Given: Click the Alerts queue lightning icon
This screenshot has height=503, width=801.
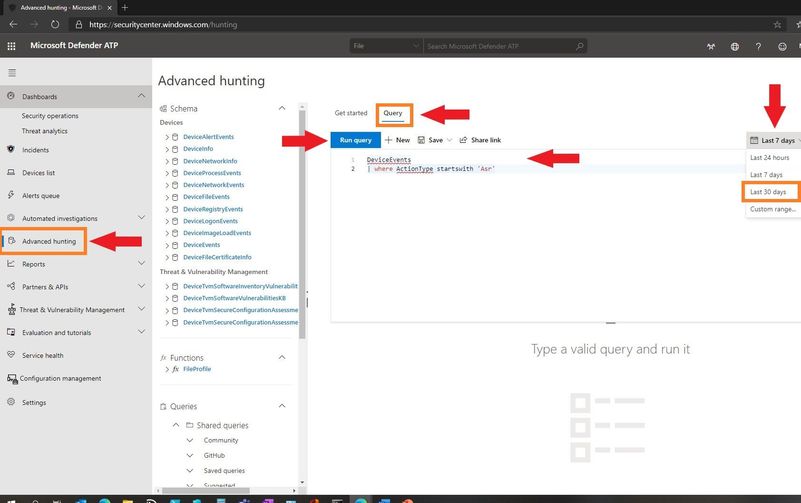Looking at the screenshot, I should [11, 195].
